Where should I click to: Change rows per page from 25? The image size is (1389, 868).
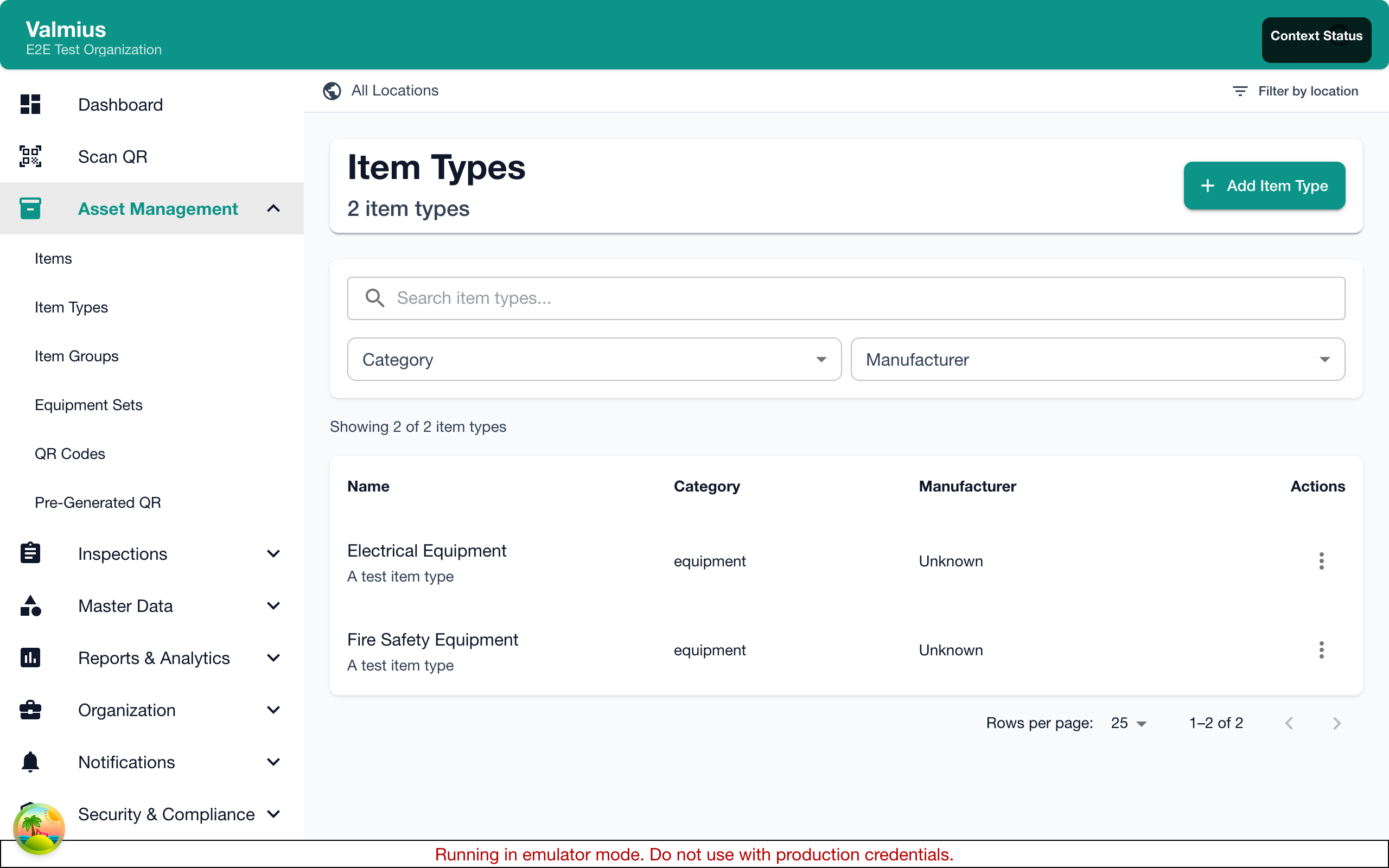coord(1129,723)
